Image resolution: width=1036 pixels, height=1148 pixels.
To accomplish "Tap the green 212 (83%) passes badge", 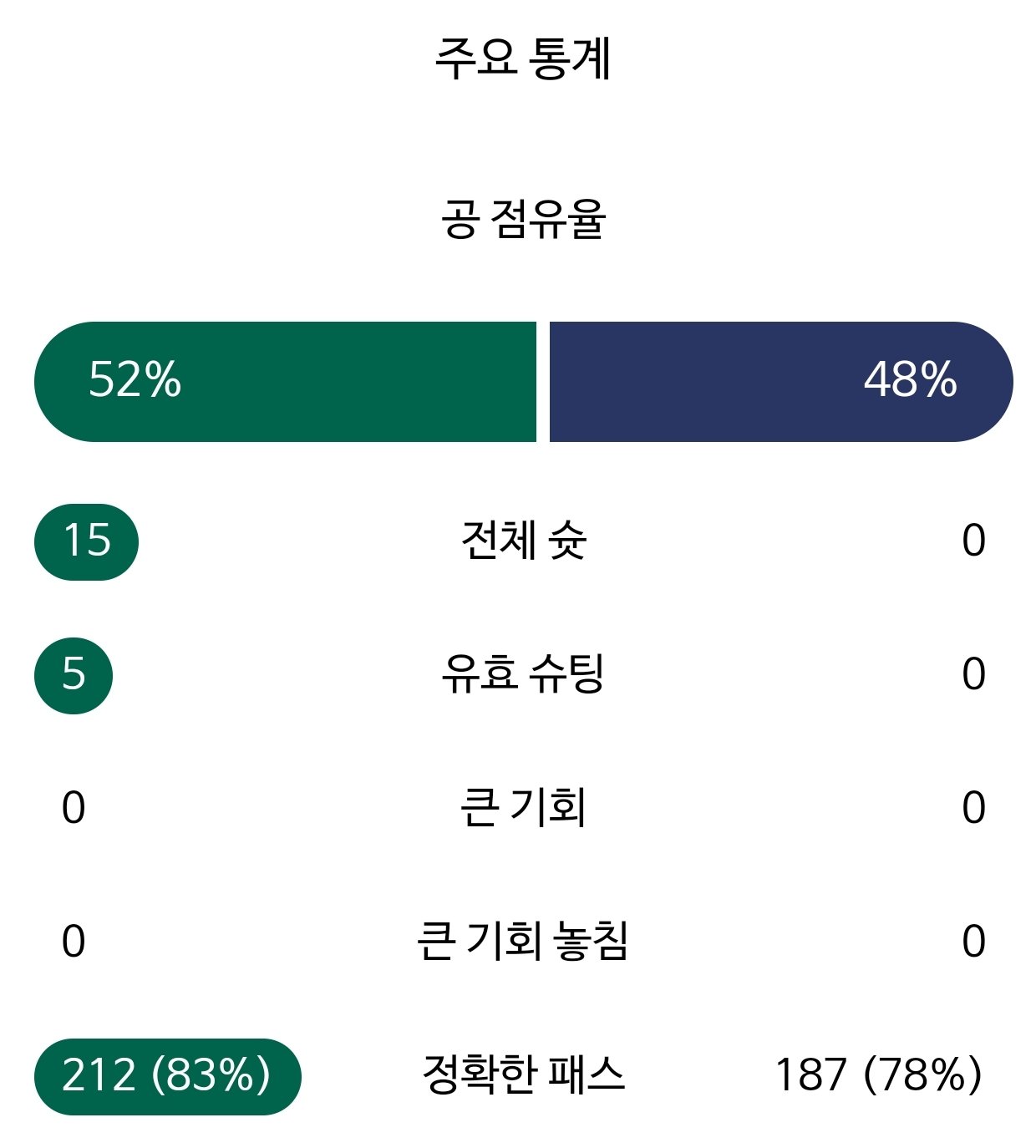I will [167, 1076].
